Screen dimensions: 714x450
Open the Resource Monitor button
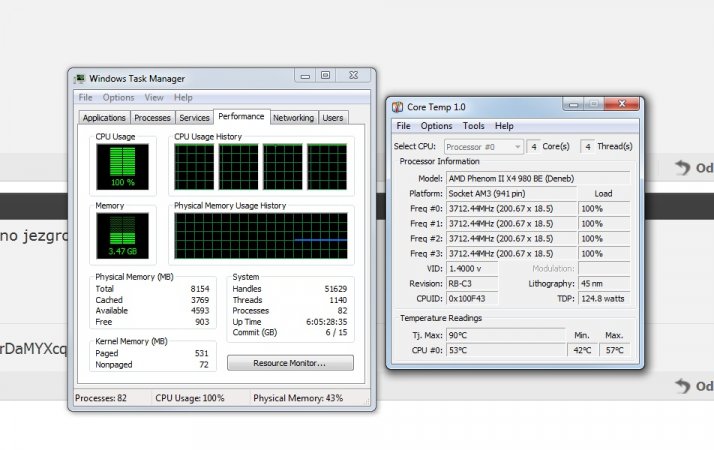tap(290, 363)
